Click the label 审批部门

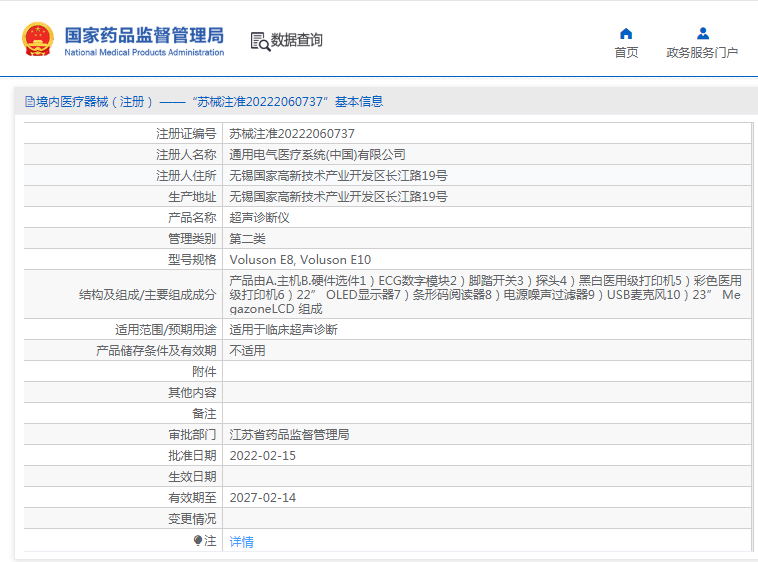point(192,434)
